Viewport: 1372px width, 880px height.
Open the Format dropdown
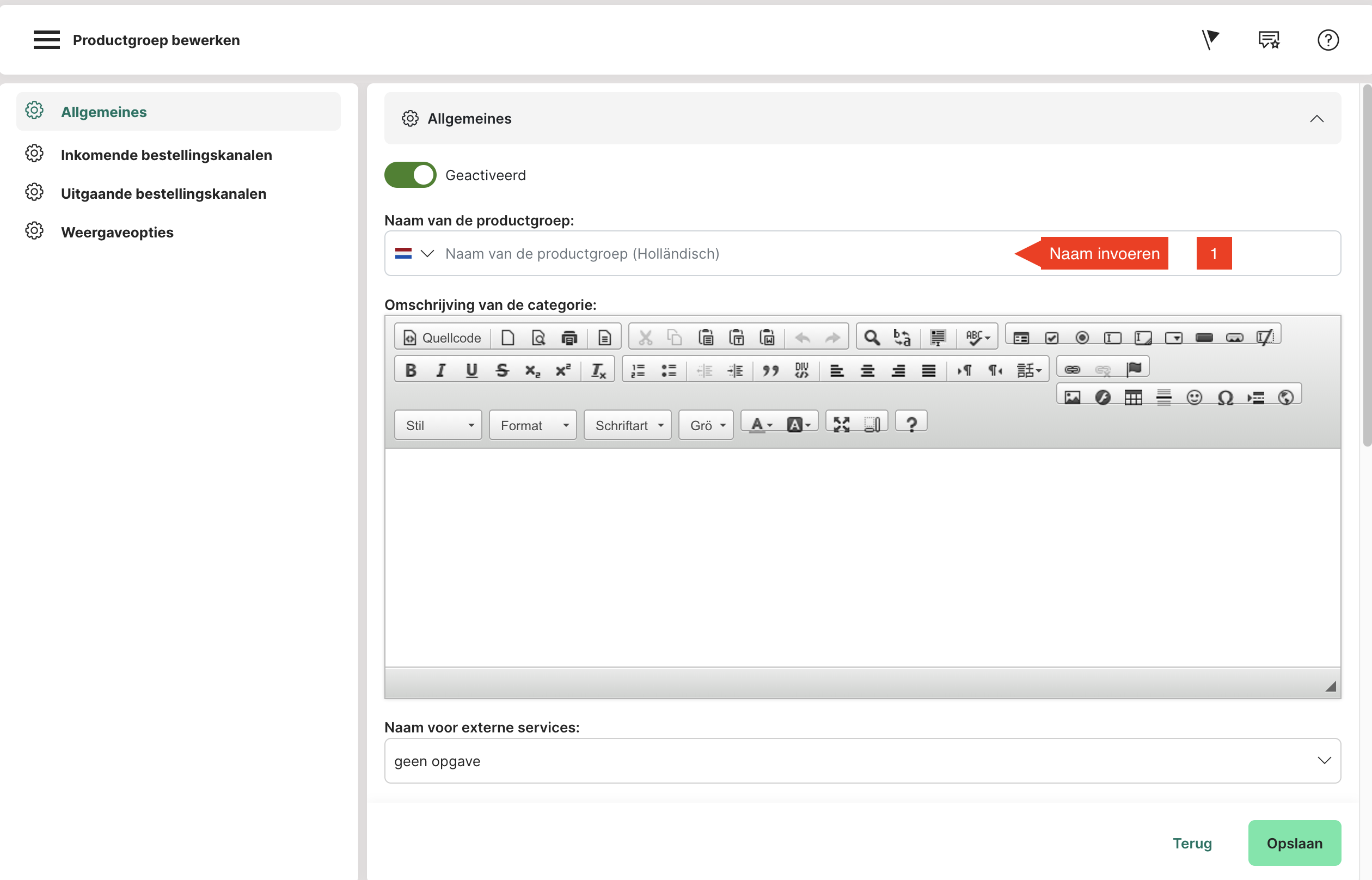tap(533, 425)
